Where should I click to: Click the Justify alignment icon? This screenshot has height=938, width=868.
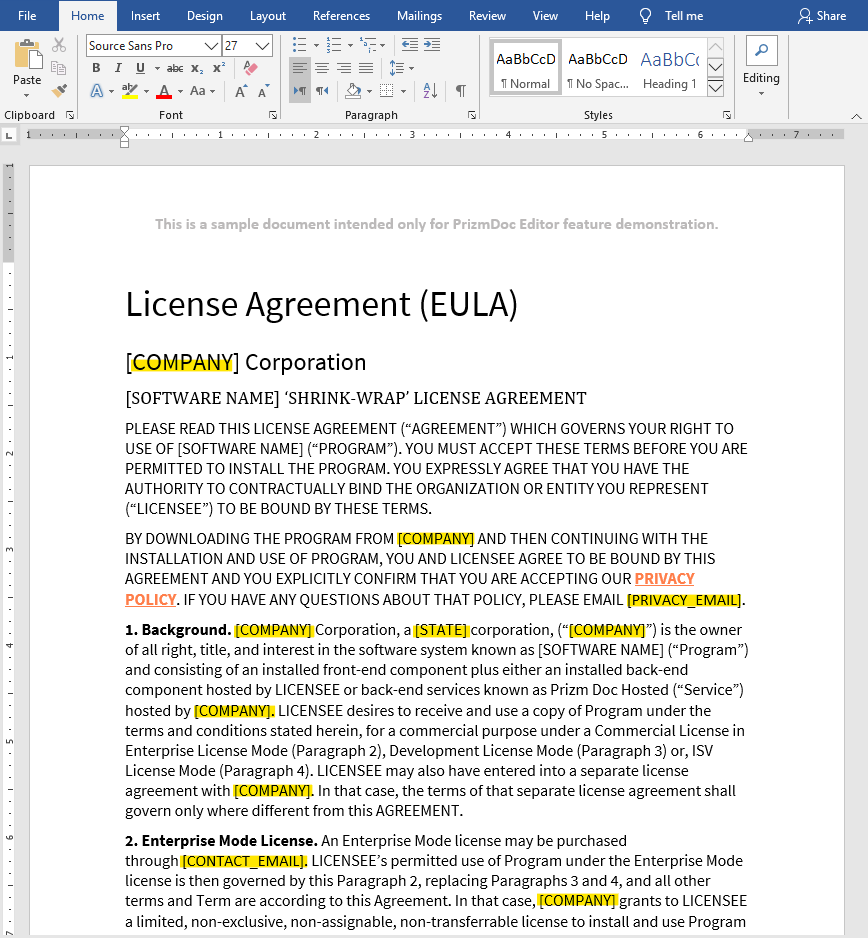click(x=366, y=68)
